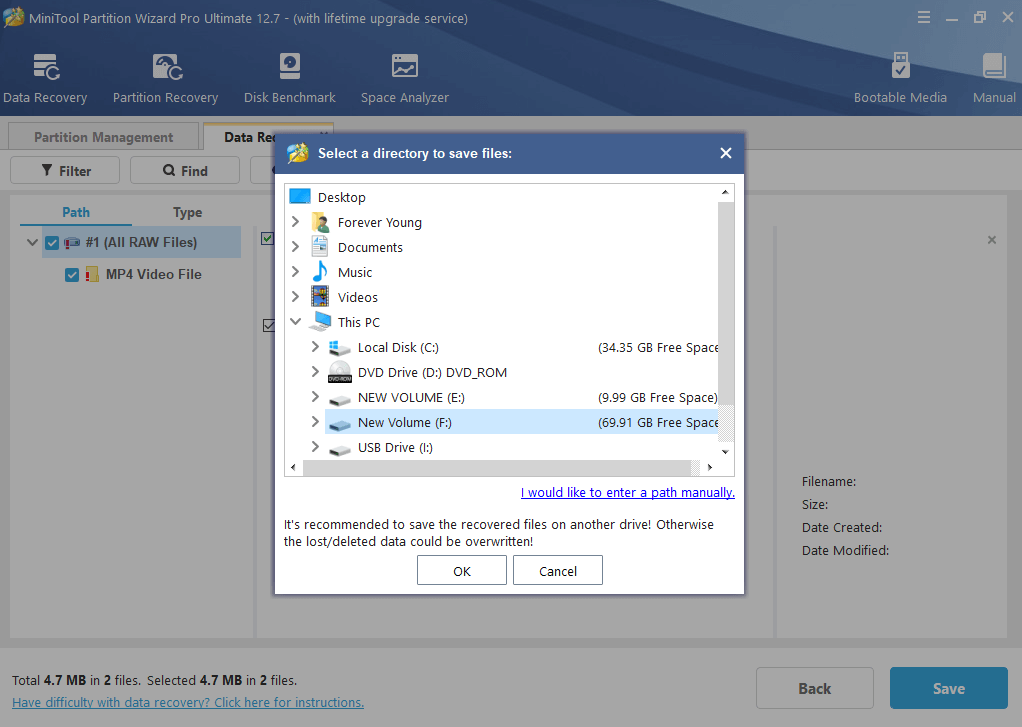Toggle the first file list checkbox

pos(267,238)
